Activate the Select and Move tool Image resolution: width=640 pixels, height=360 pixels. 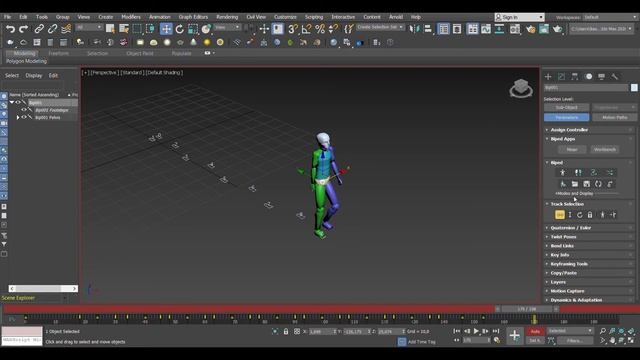point(166,29)
